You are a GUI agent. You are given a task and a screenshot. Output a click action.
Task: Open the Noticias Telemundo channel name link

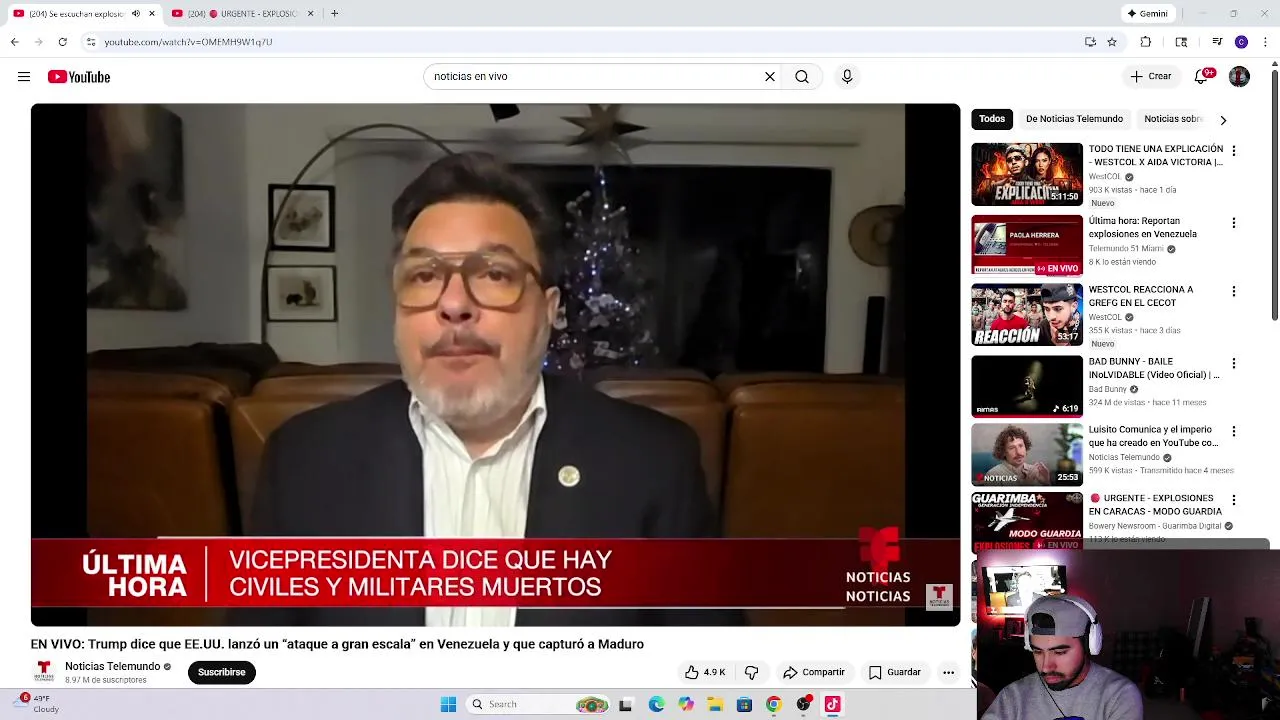112,666
